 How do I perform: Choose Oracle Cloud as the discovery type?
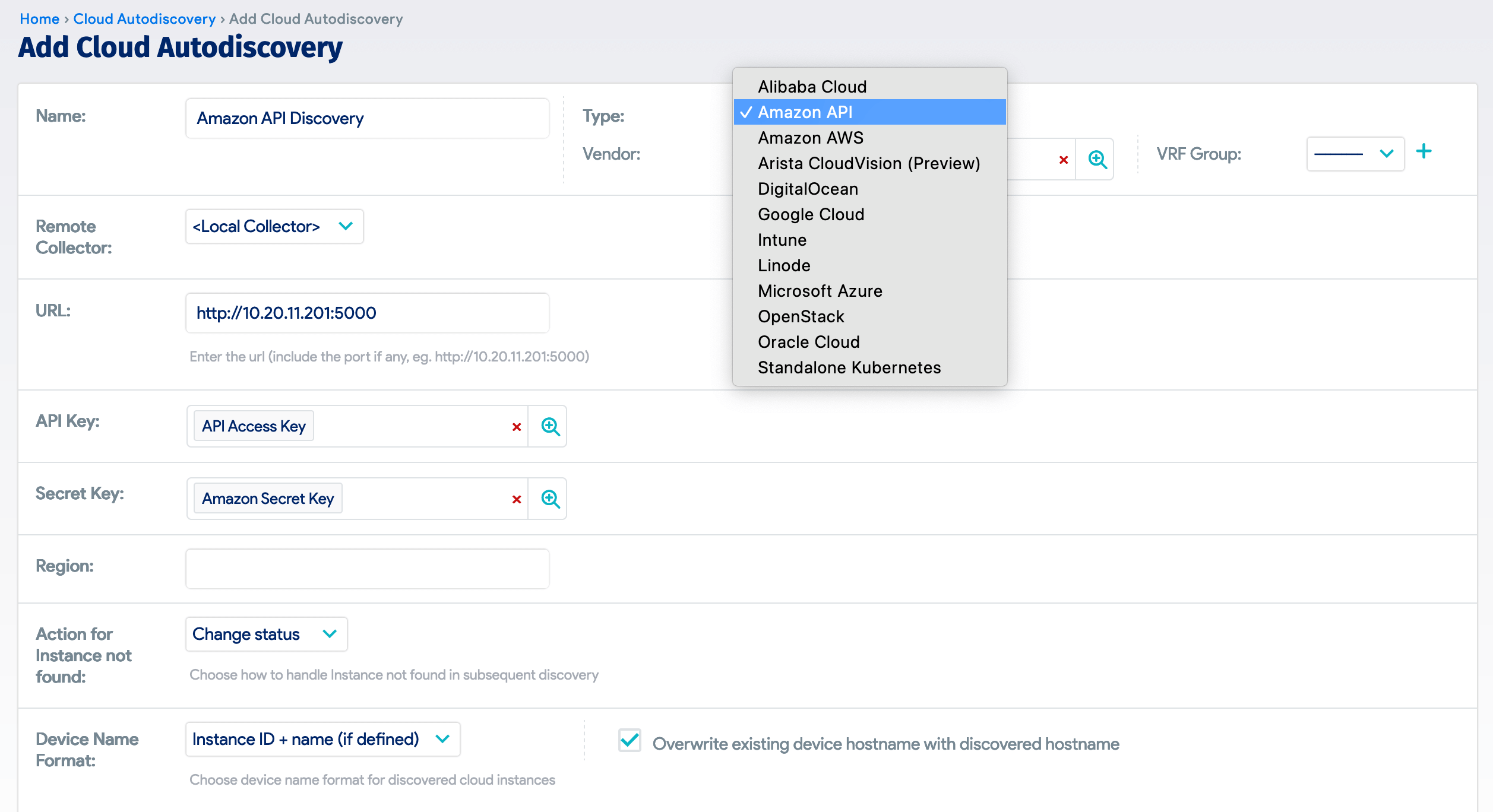(808, 341)
